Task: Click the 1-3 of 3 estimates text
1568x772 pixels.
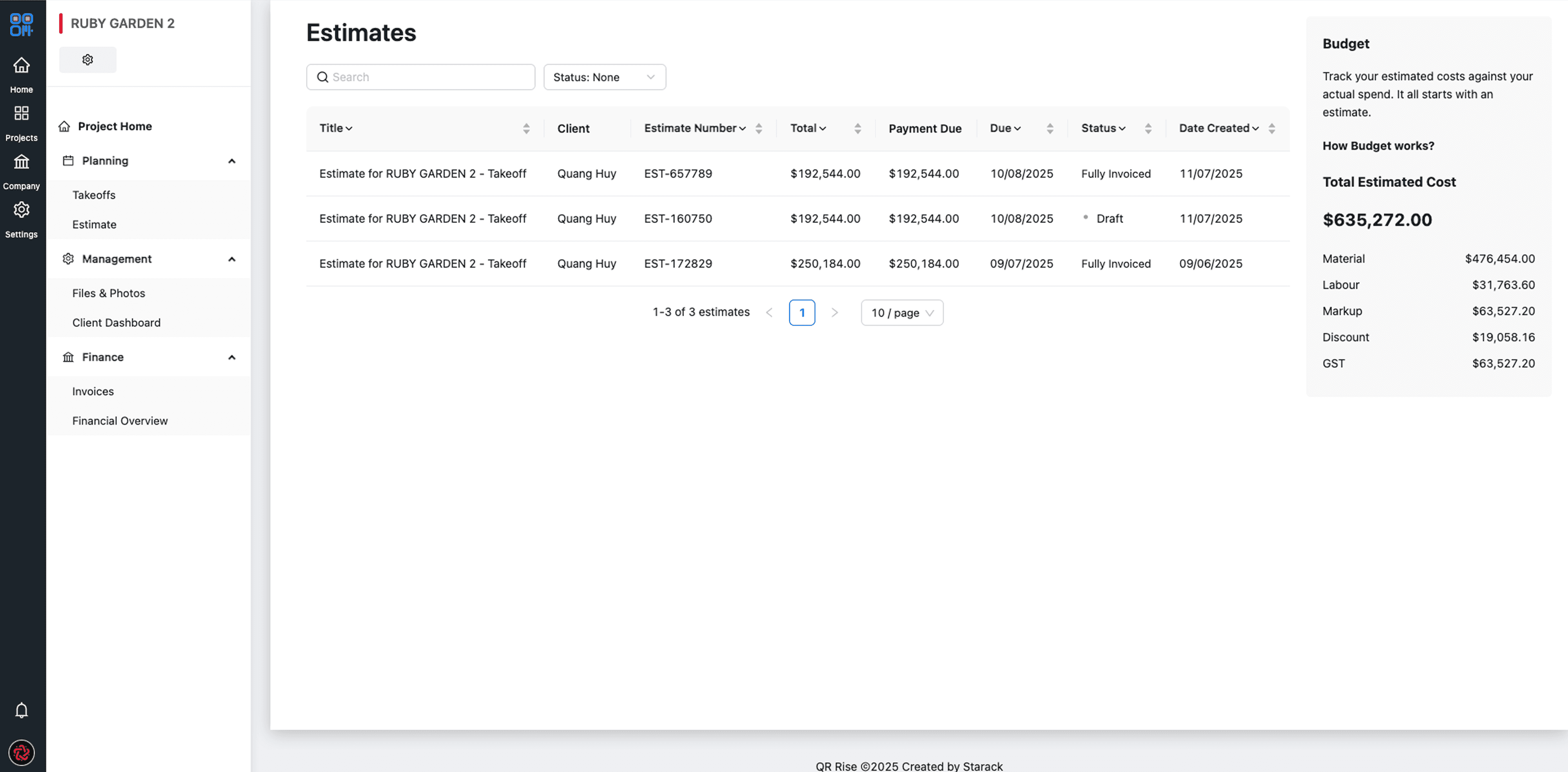Action: [x=701, y=312]
